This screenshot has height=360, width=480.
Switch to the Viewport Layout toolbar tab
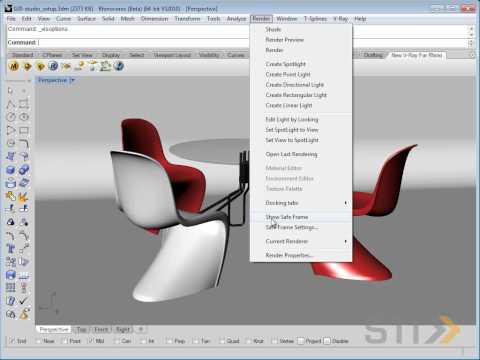coord(172,55)
